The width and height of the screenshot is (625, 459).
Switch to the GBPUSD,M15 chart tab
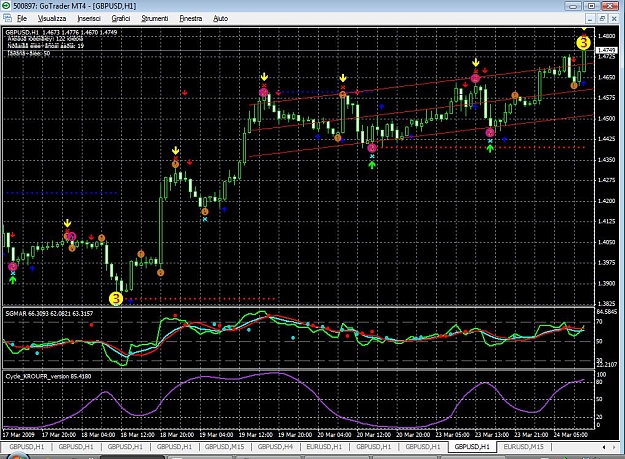click(224, 447)
